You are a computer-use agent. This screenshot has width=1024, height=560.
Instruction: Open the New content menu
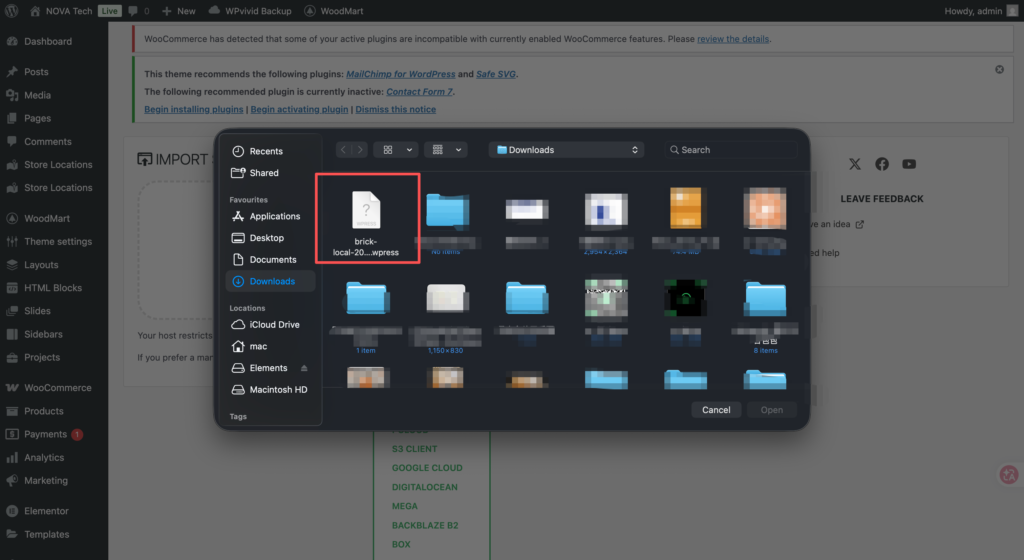point(178,10)
